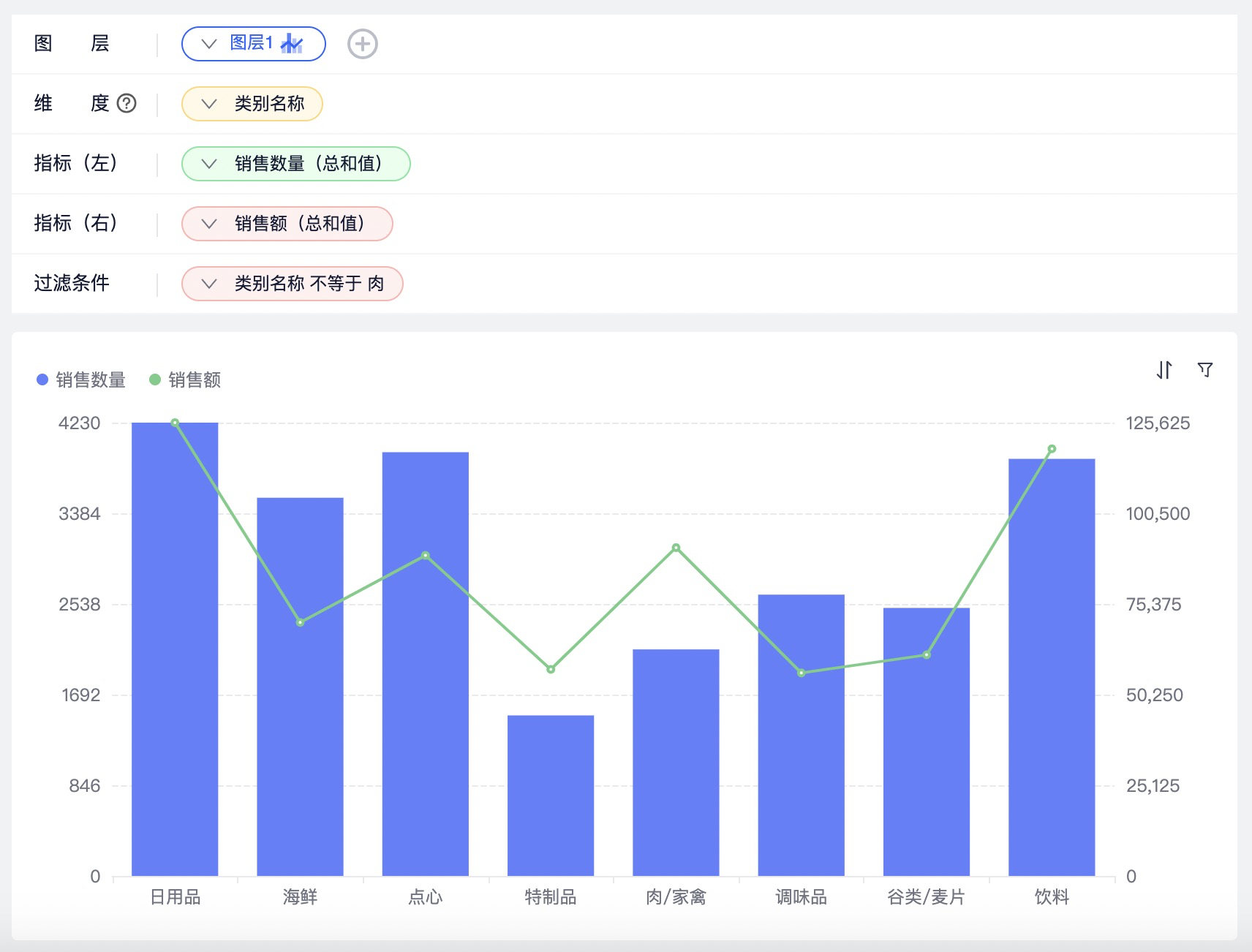The image size is (1252, 952).
Task: Click 销售额 line point for 调味品
Action: tap(802, 673)
